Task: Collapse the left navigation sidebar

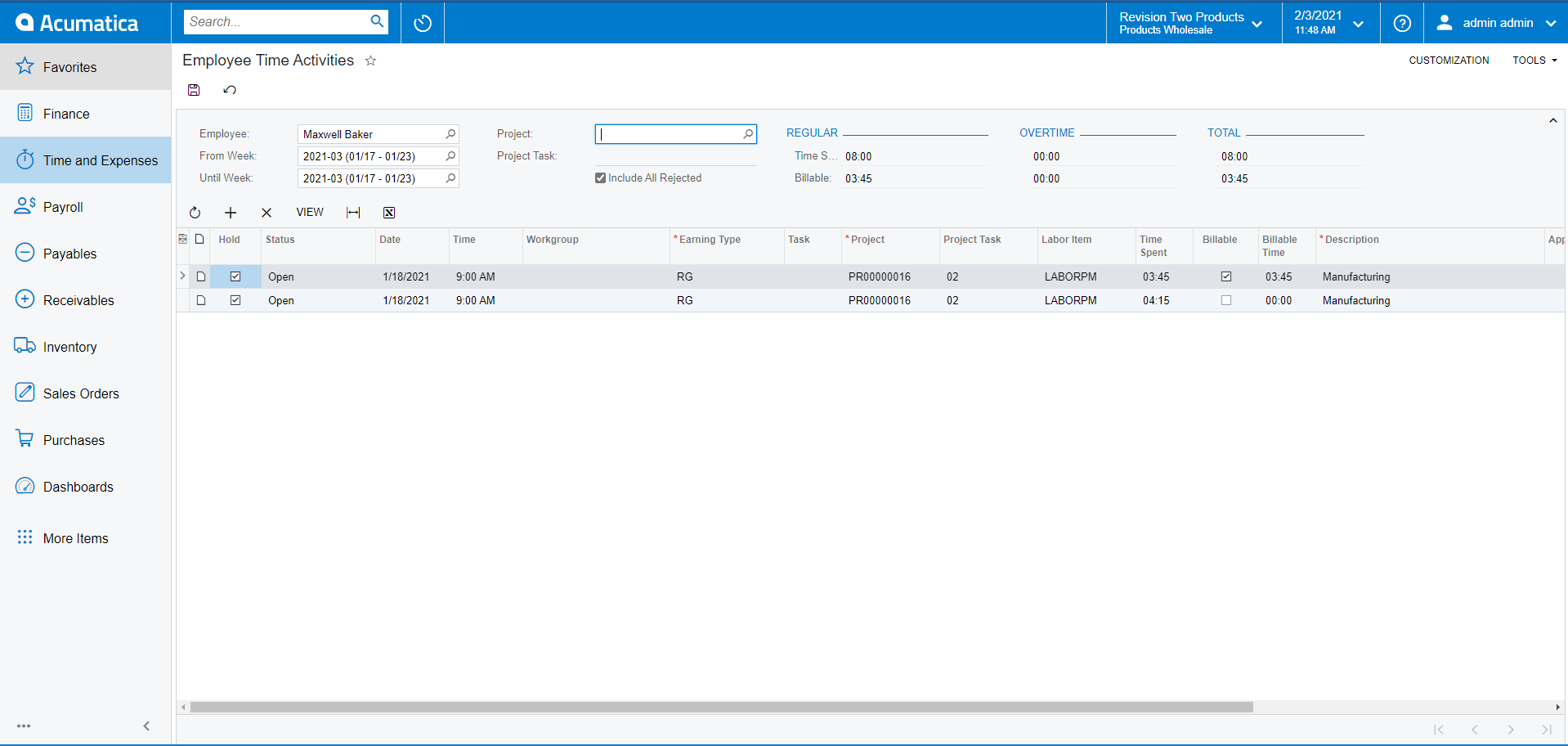Action: pos(146,726)
